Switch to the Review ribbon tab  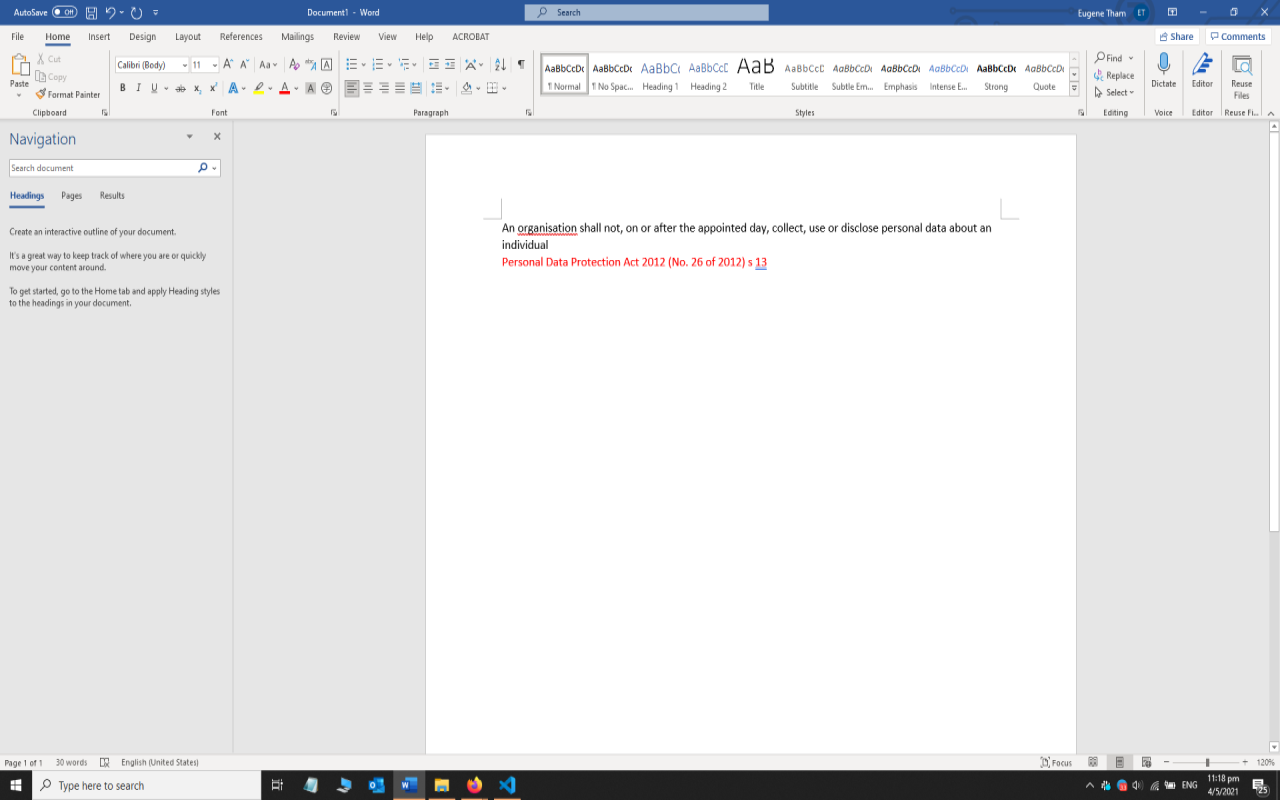click(x=346, y=36)
